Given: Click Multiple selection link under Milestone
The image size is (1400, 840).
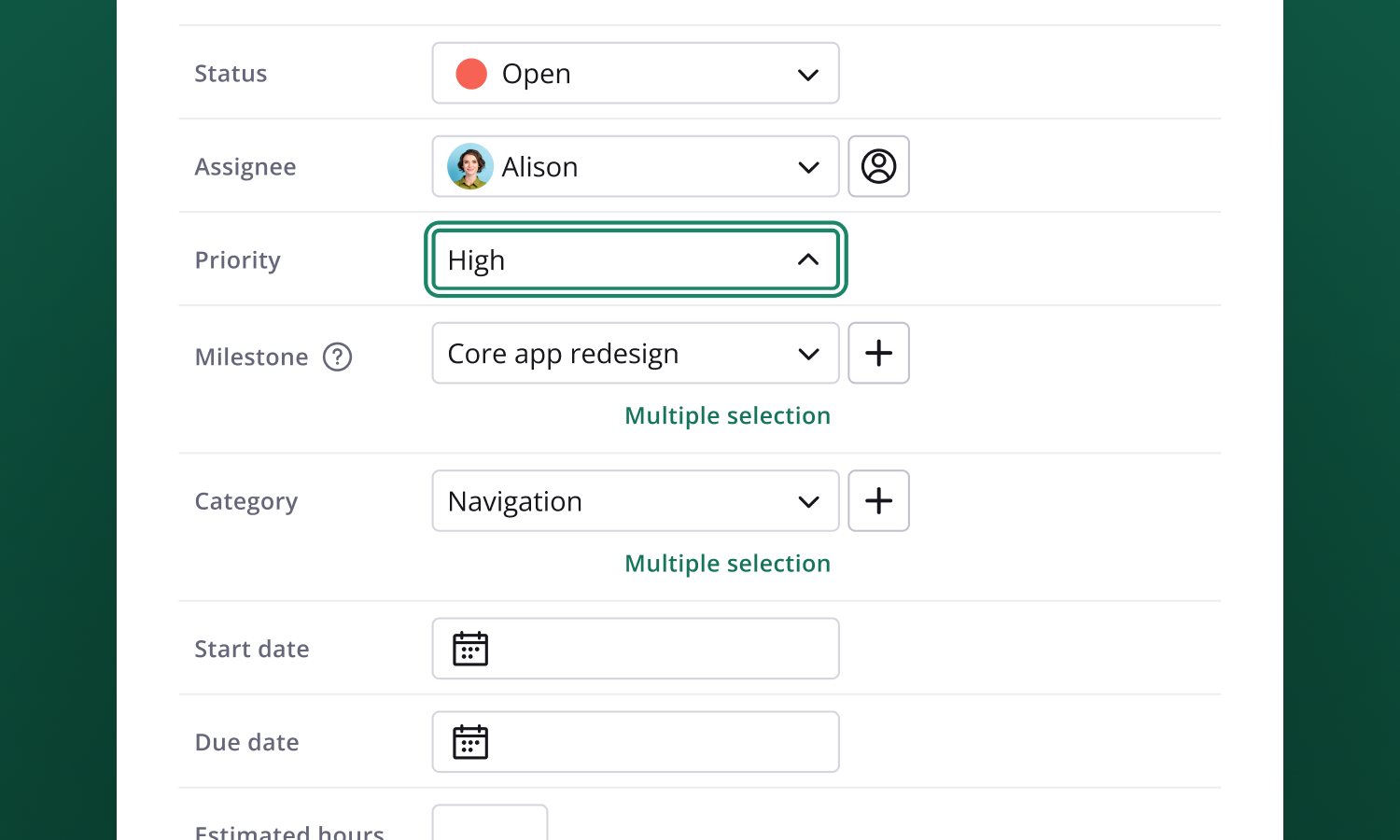Looking at the screenshot, I should click(x=727, y=415).
